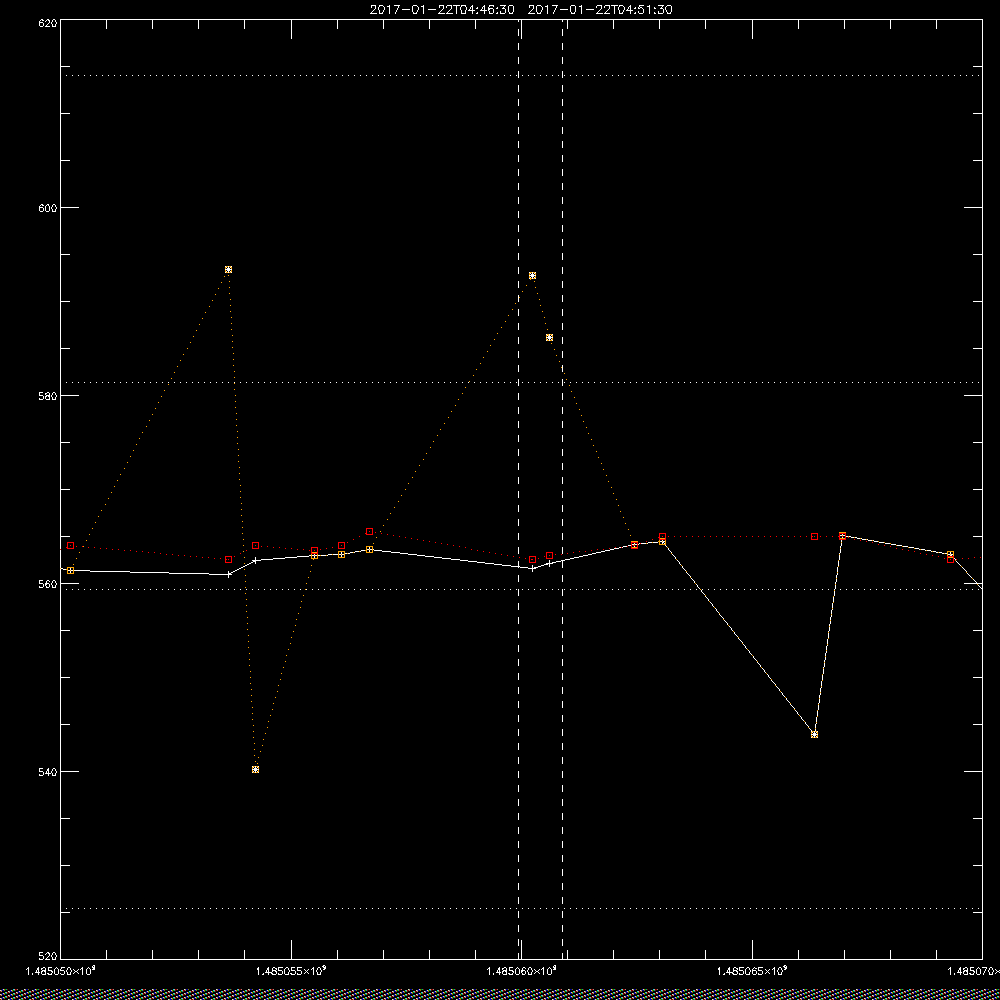Viewport: 1000px width, 1000px height.
Task: Select the leftmost red square data marker
Action: coord(70,545)
